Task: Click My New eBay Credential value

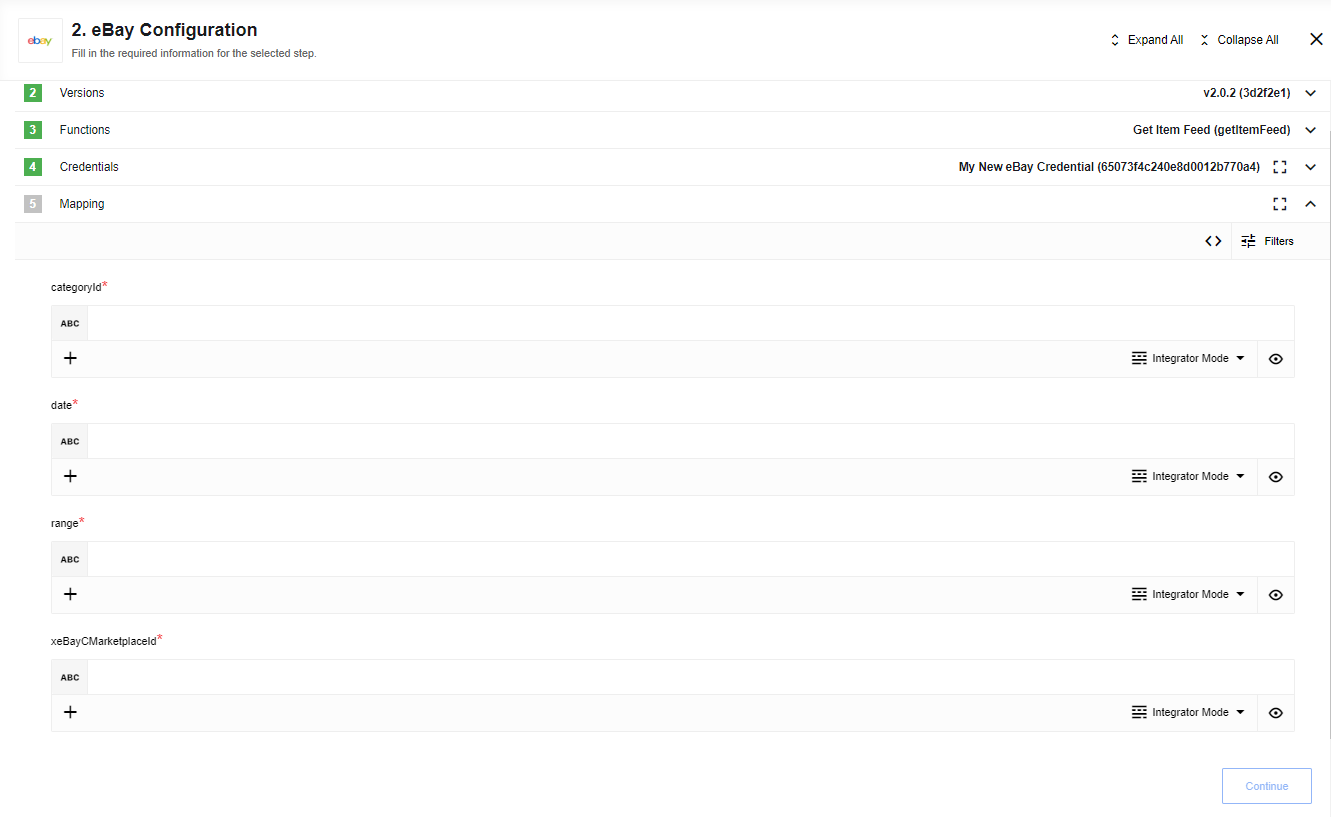Action: coord(1109,167)
